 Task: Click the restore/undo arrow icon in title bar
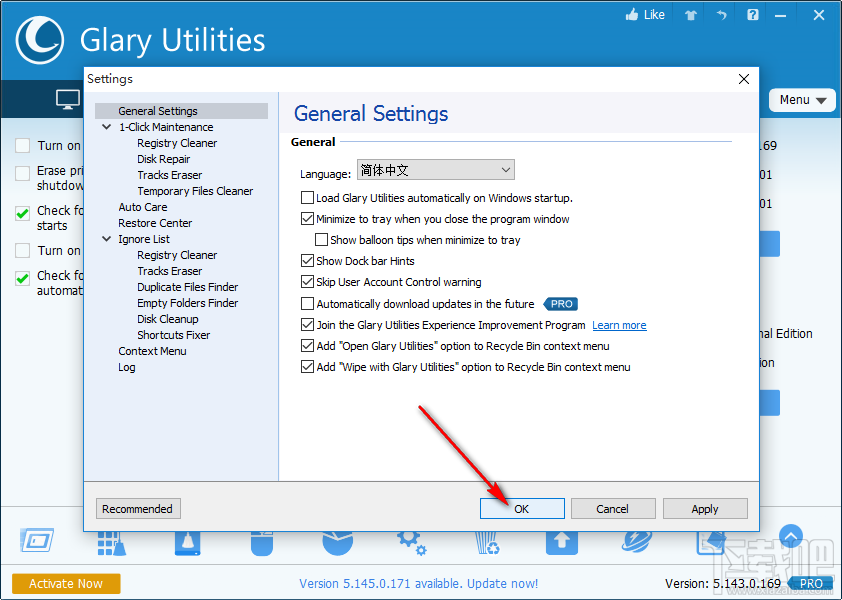pos(720,14)
